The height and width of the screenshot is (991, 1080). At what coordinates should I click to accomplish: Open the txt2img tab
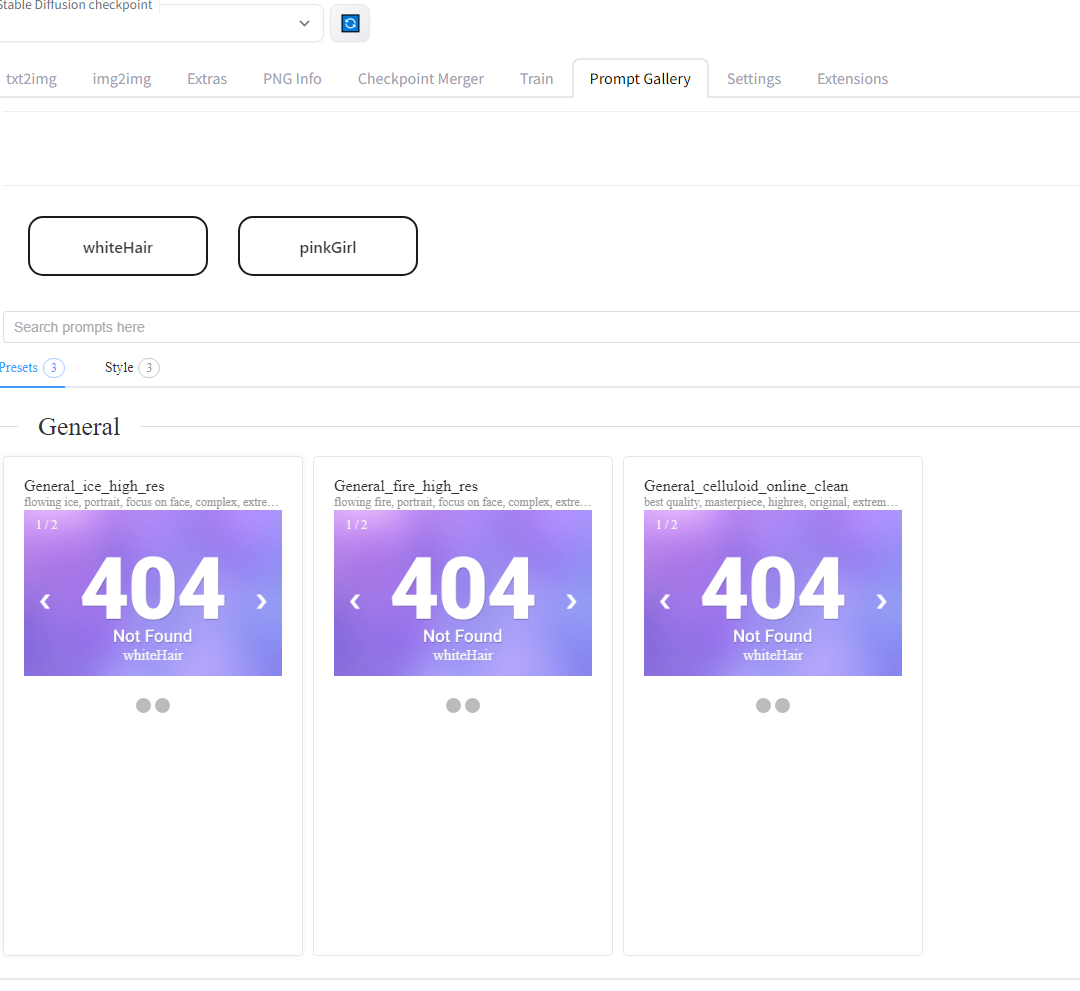(31, 78)
